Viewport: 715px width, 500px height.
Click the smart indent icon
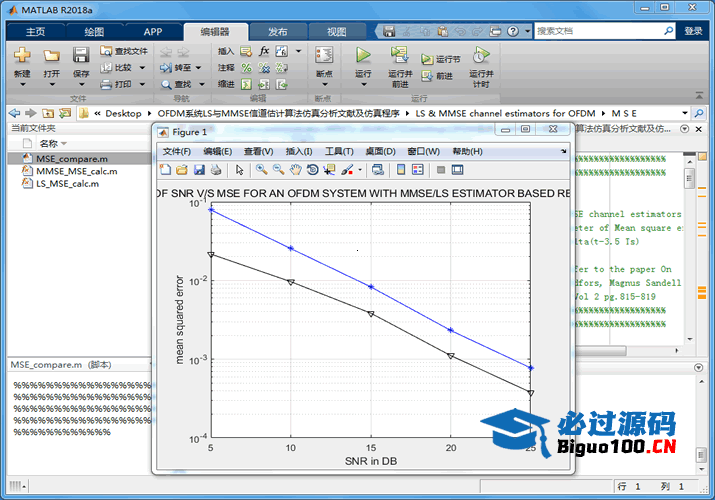pos(246,84)
